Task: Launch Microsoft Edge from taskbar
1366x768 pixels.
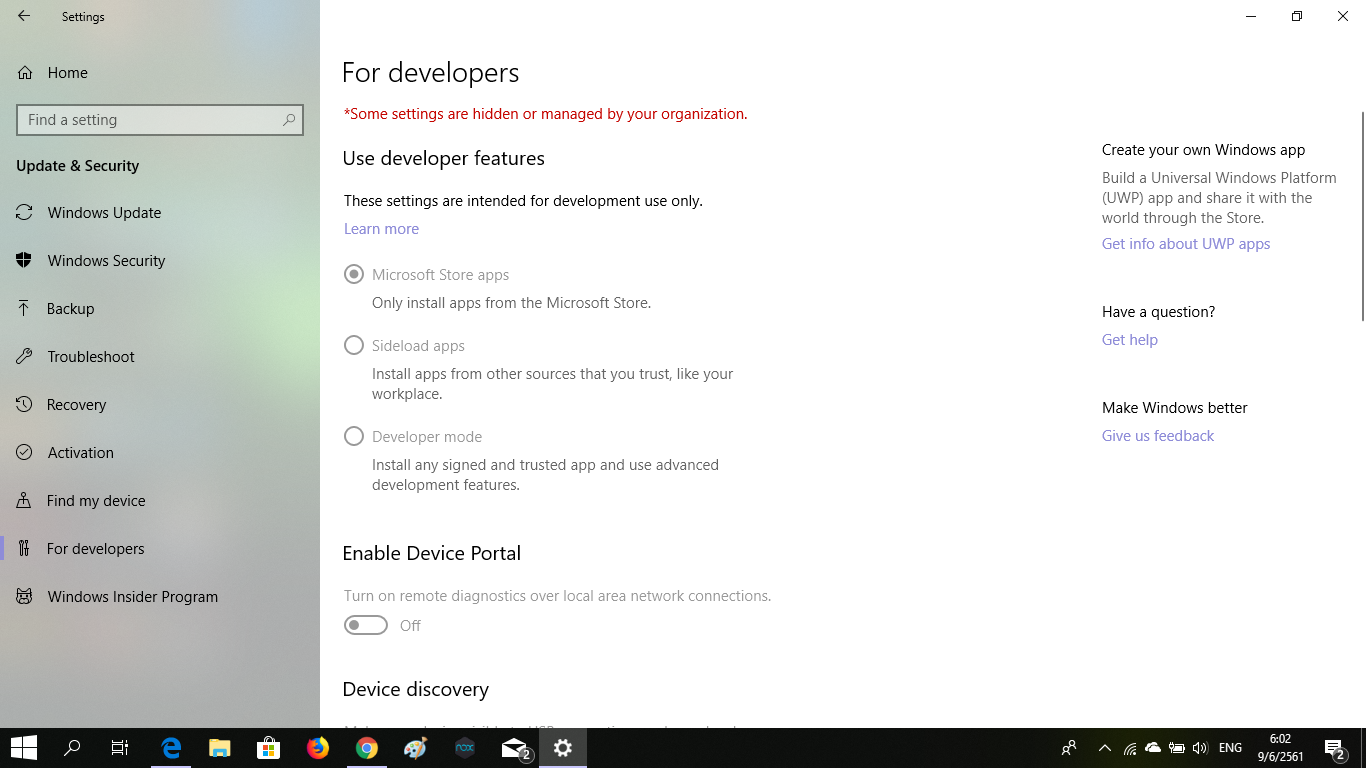Action: tap(171, 748)
